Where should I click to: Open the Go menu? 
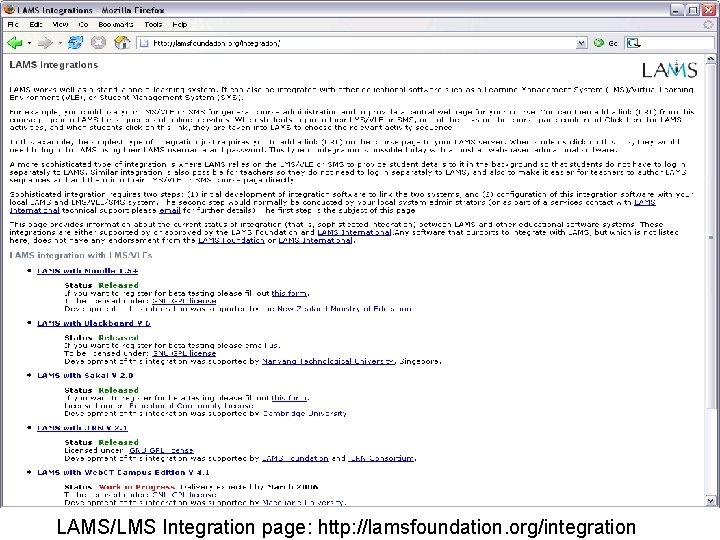83,24
